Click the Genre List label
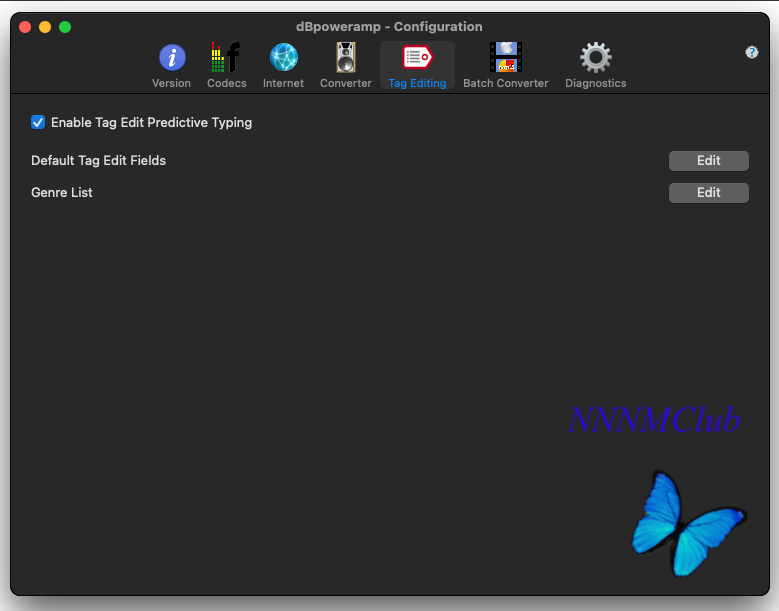This screenshot has height=611, width=779. point(62,193)
